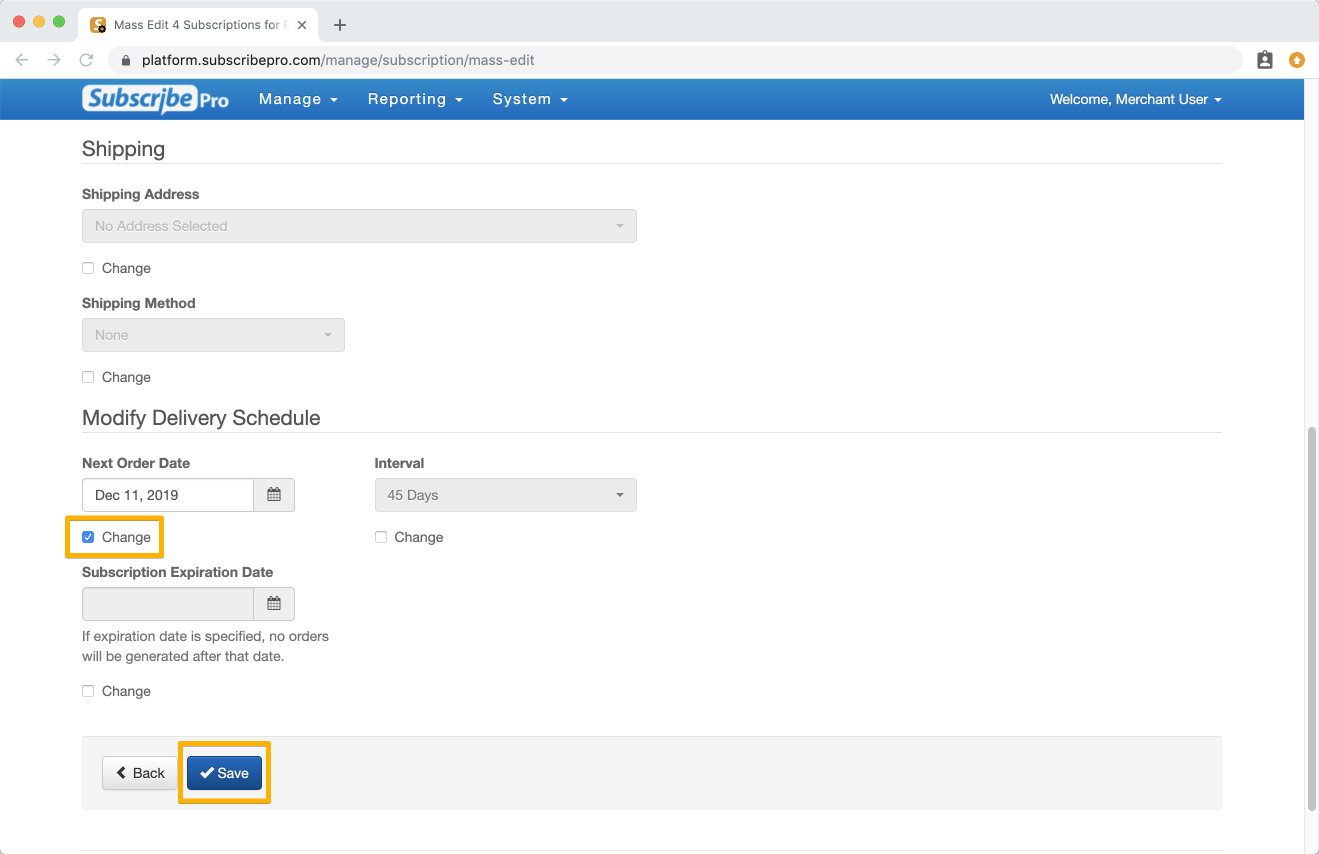Click the Save button
Screen dimensions: 1319x854
[224, 773]
